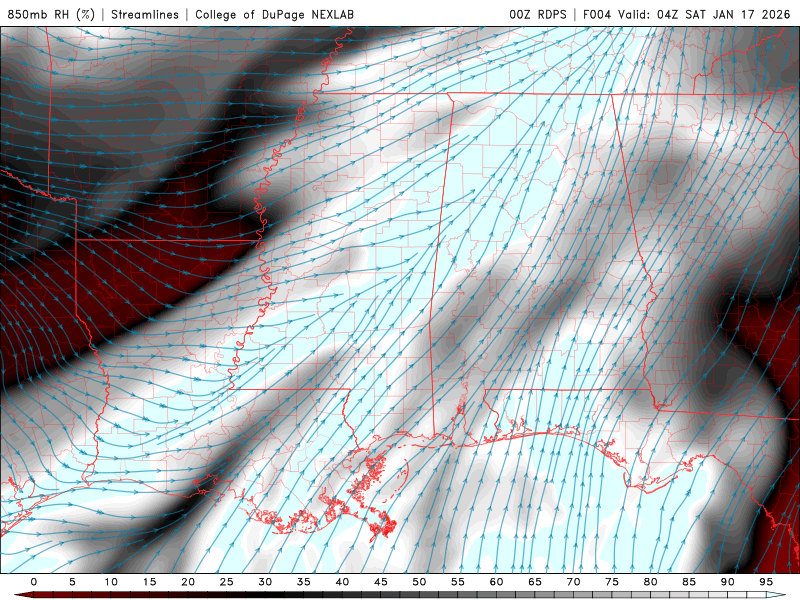Click the colorbar label '55'
Viewport: 800px width, 600px height.
pyautogui.click(x=458, y=582)
